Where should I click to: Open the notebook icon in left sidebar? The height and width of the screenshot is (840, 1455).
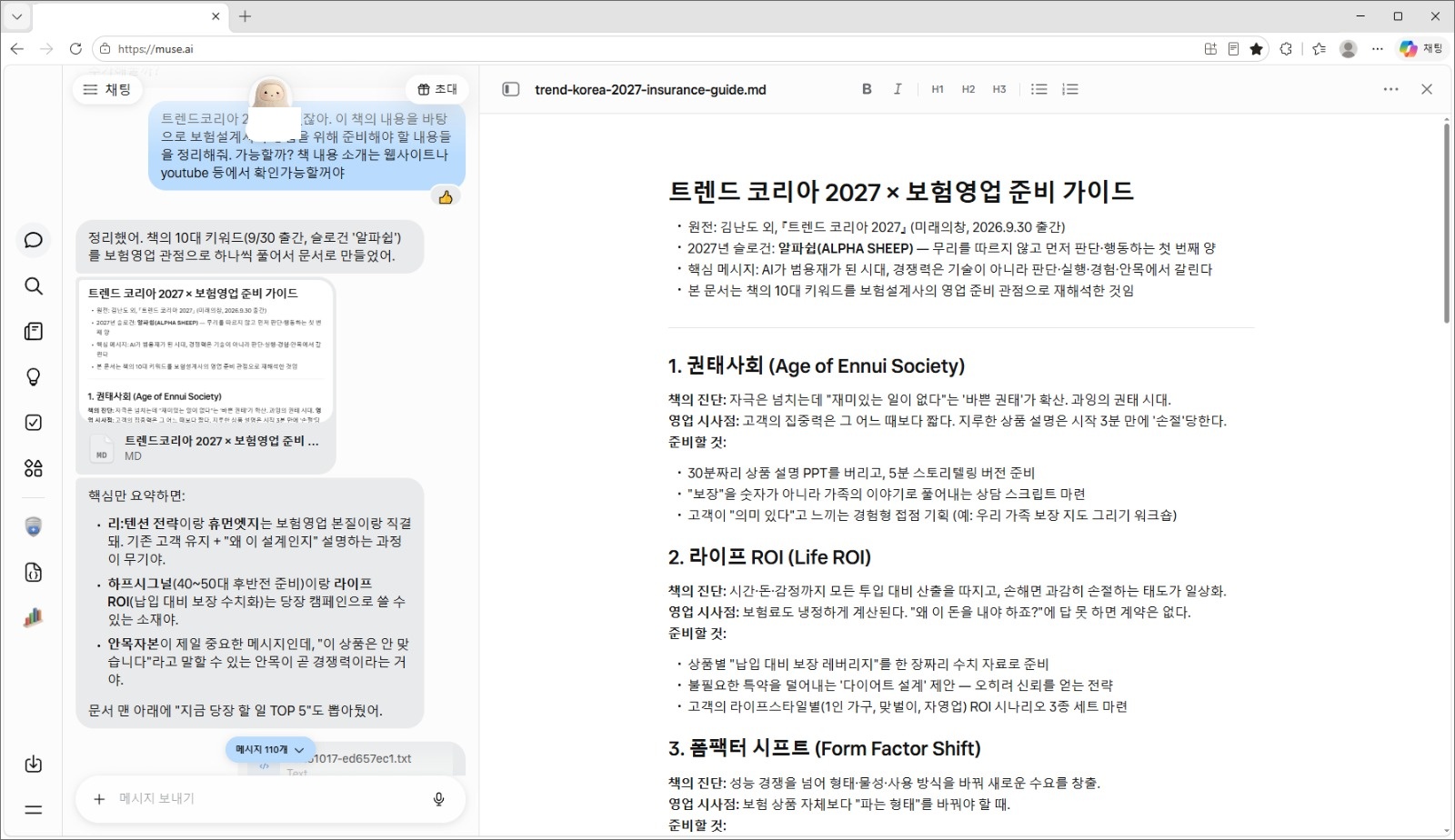(x=34, y=332)
